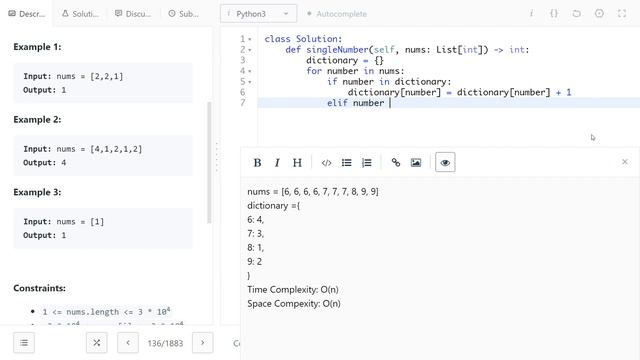This screenshot has width=640, height=360.
Task: Open editor settings icon
Action: pos(599,13)
